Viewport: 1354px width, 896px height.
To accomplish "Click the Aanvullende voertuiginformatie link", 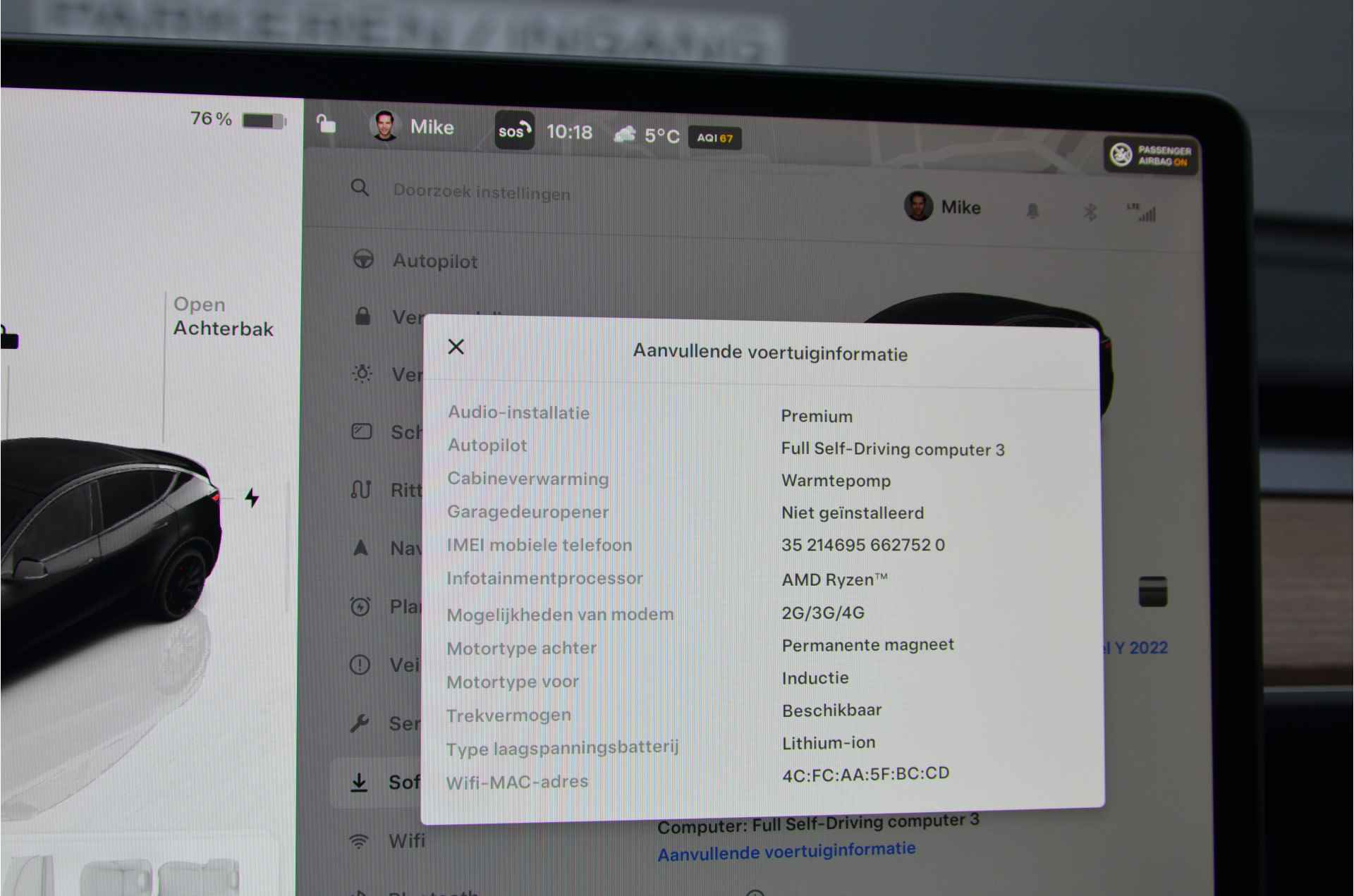I will (x=786, y=851).
